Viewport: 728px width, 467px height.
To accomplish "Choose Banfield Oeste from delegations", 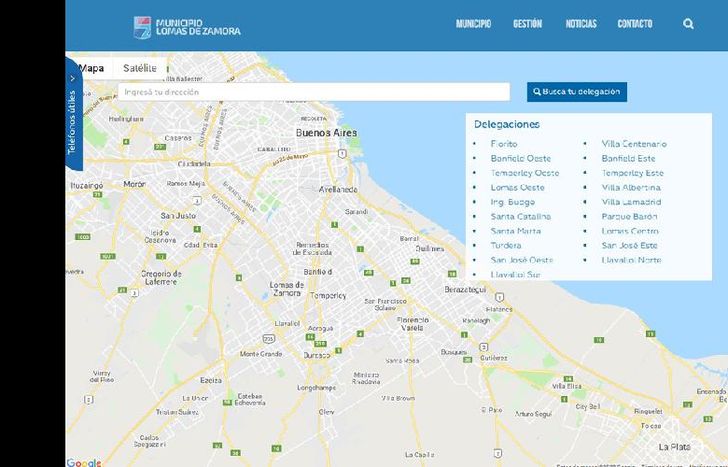I will tap(520, 158).
